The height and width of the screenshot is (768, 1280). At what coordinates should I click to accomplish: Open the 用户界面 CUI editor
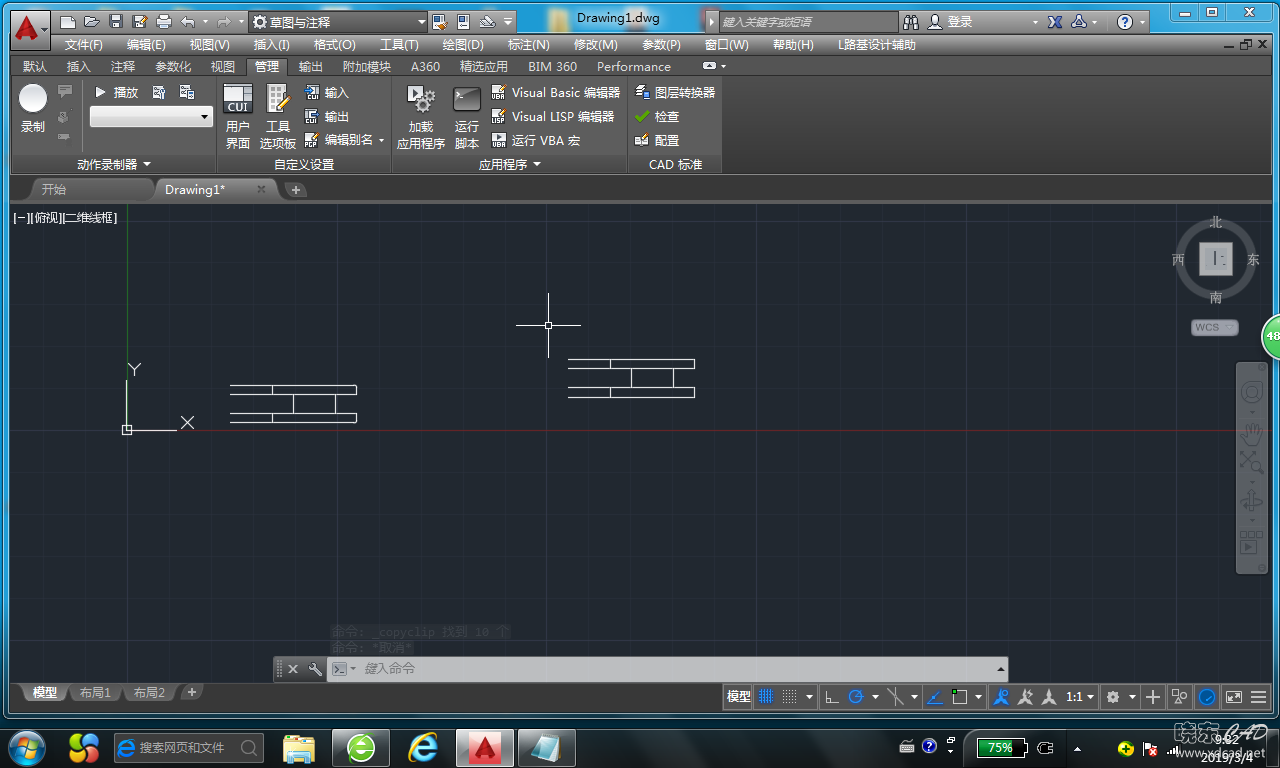tap(238, 116)
